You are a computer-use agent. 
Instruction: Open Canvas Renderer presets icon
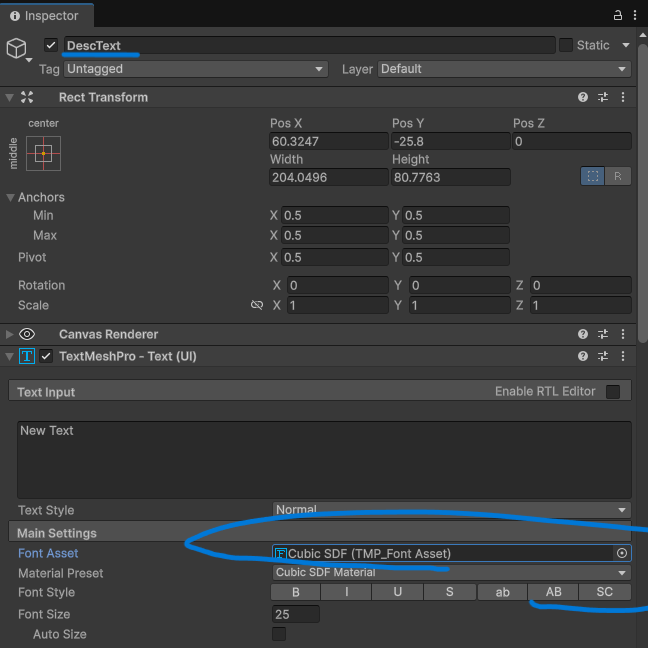603,334
